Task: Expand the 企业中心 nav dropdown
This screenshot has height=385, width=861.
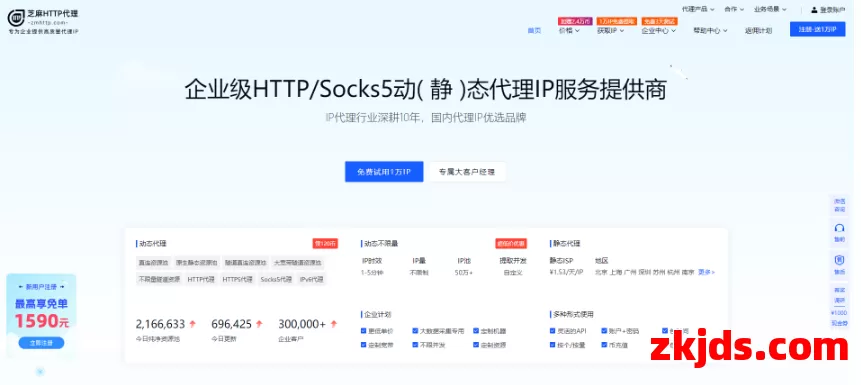Action: point(659,31)
